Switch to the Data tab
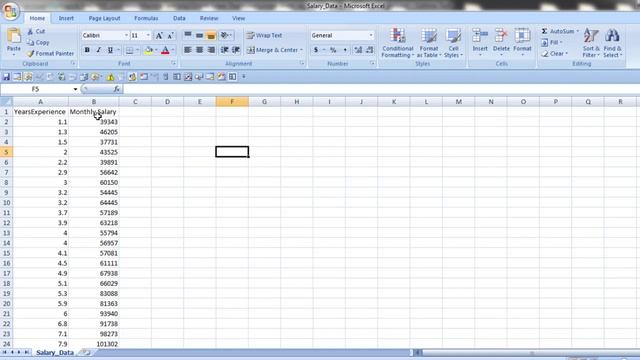The width and height of the screenshot is (640, 360). click(x=179, y=18)
